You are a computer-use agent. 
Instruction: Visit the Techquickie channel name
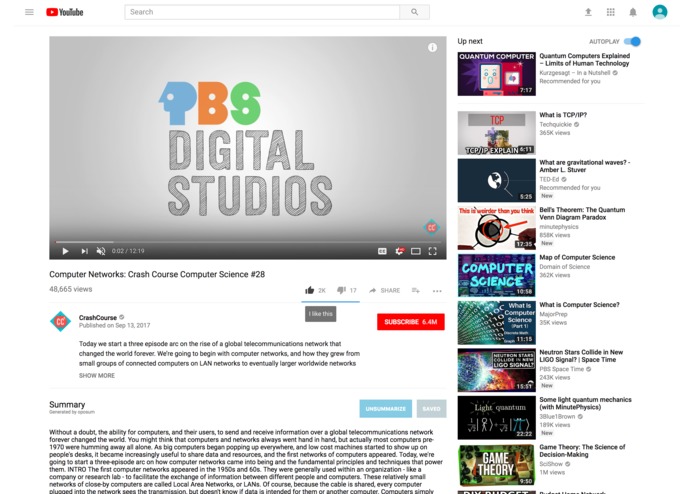tap(555, 124)
